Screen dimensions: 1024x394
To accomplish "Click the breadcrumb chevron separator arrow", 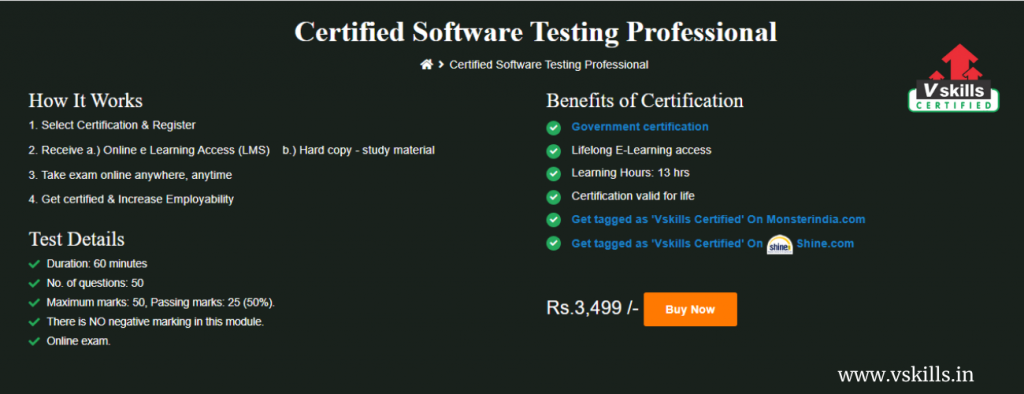I will [x=441, y=64].
